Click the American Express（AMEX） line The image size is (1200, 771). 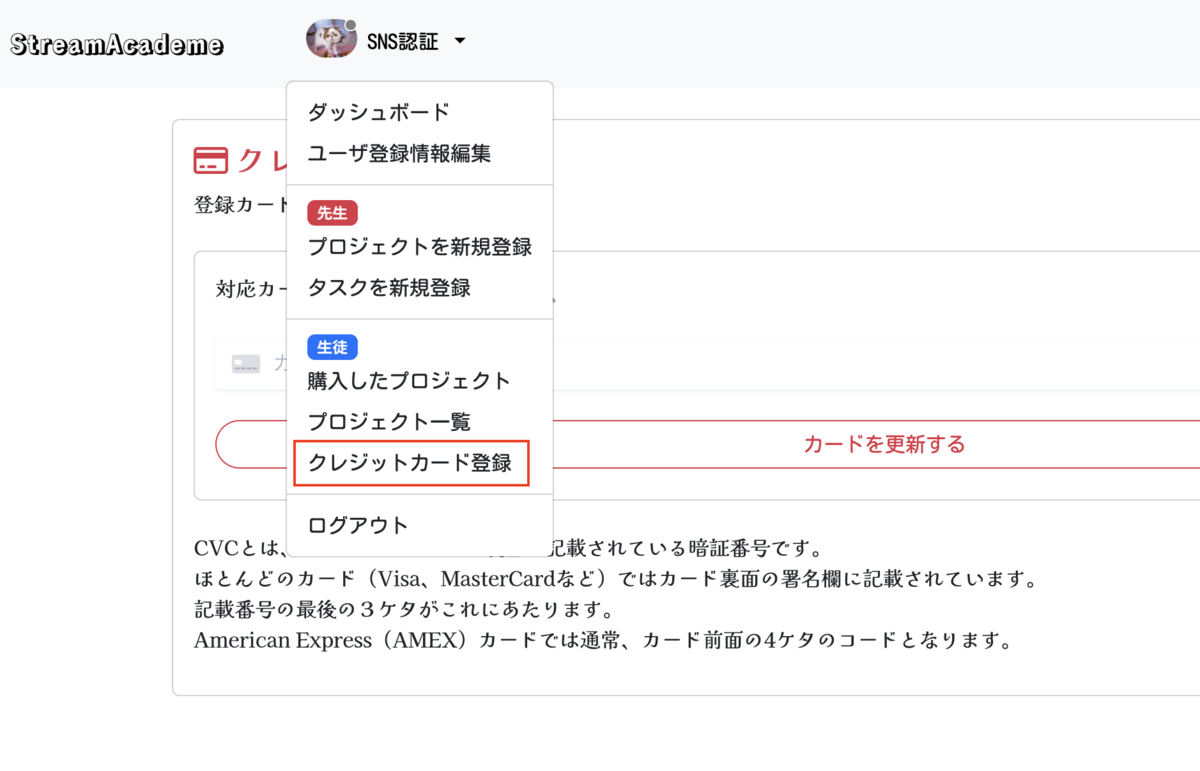[603, 640]
